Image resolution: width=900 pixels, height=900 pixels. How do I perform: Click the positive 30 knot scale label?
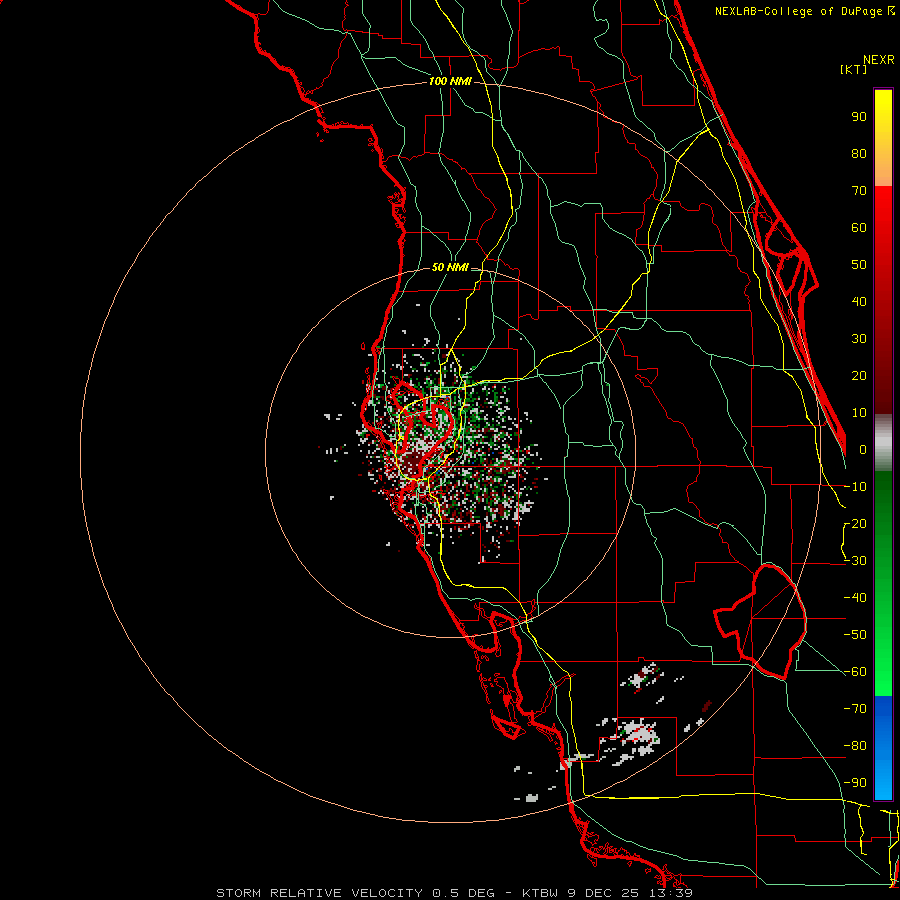tap(859, 339)
